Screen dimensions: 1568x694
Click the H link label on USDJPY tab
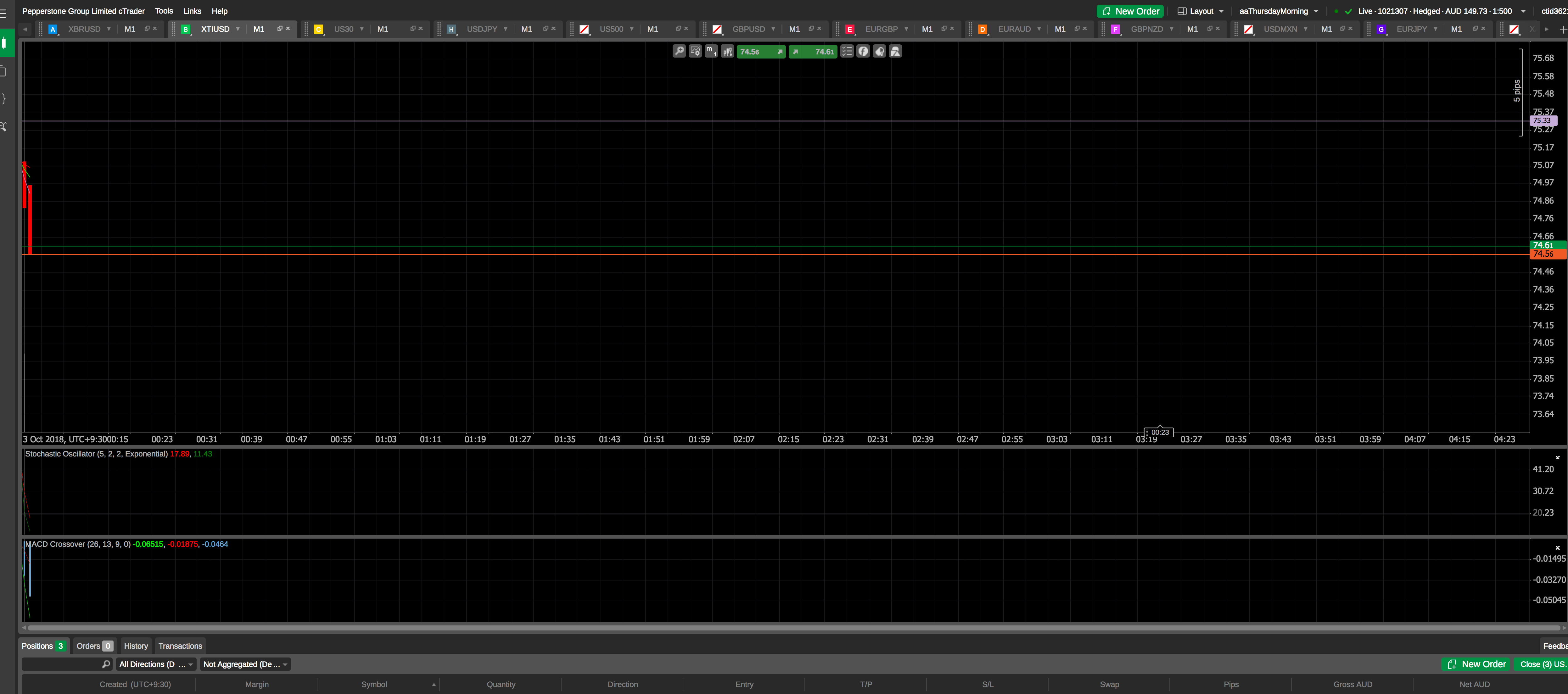point(451,29)
